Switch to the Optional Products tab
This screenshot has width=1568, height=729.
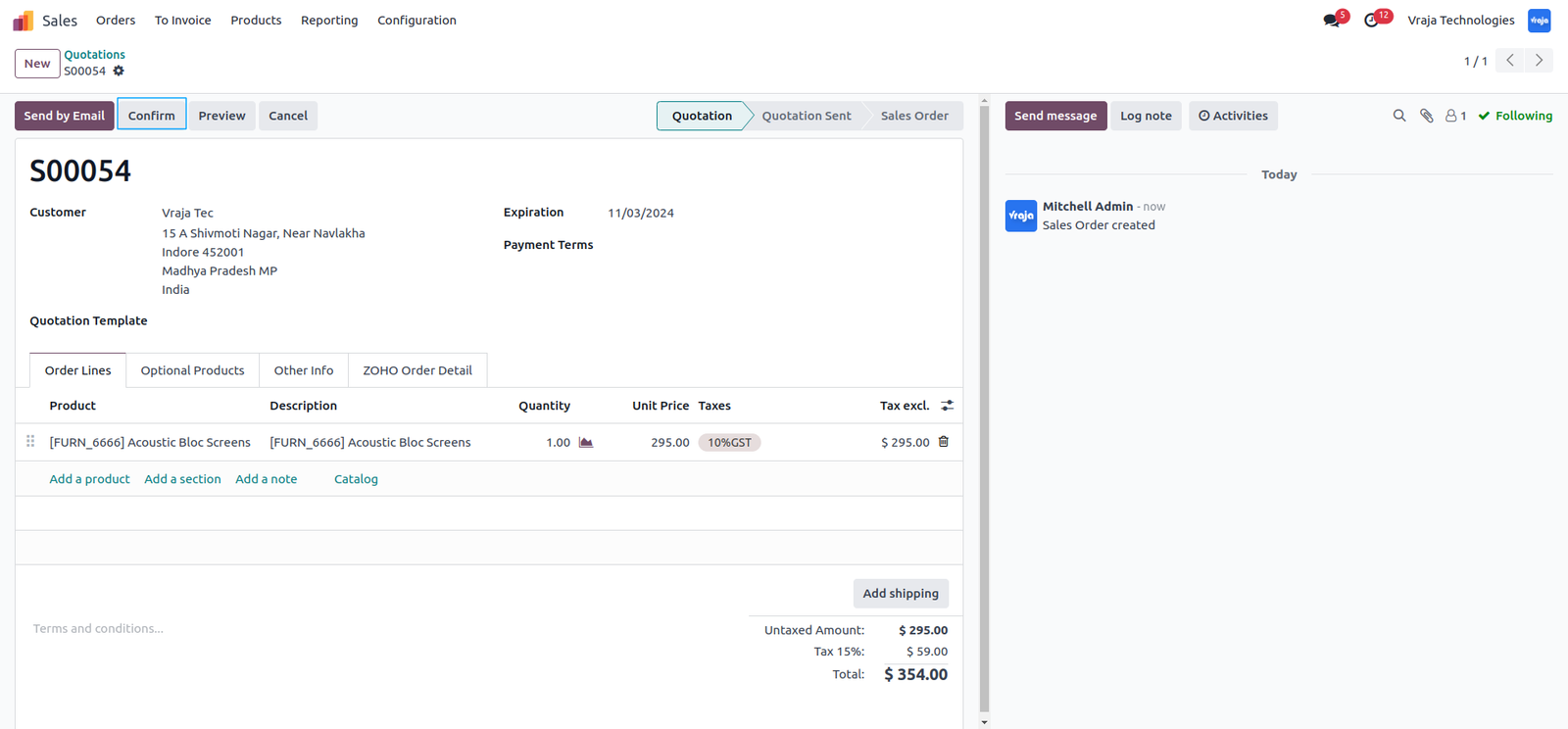tap(192, 370)
